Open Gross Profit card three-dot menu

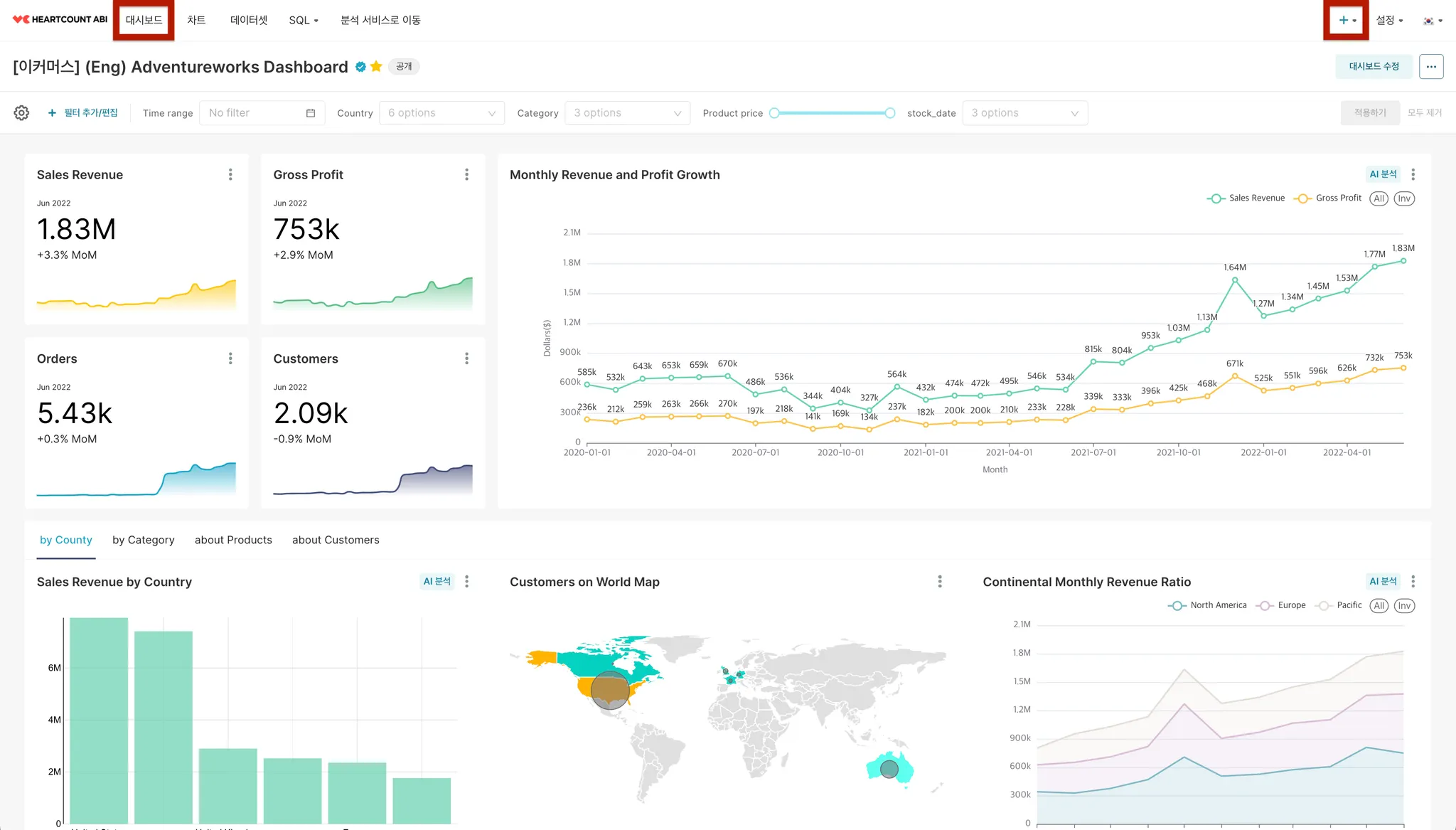click(x=466, y=175)
